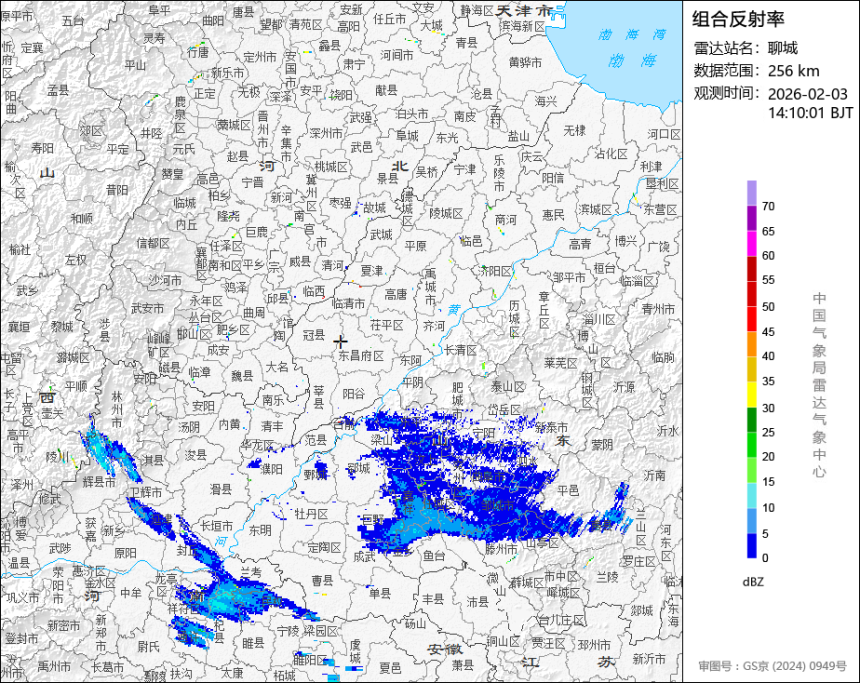Click the time stamp 14:10:01 BJT
This screenshot has width=860, height=683.
point(810,113)
